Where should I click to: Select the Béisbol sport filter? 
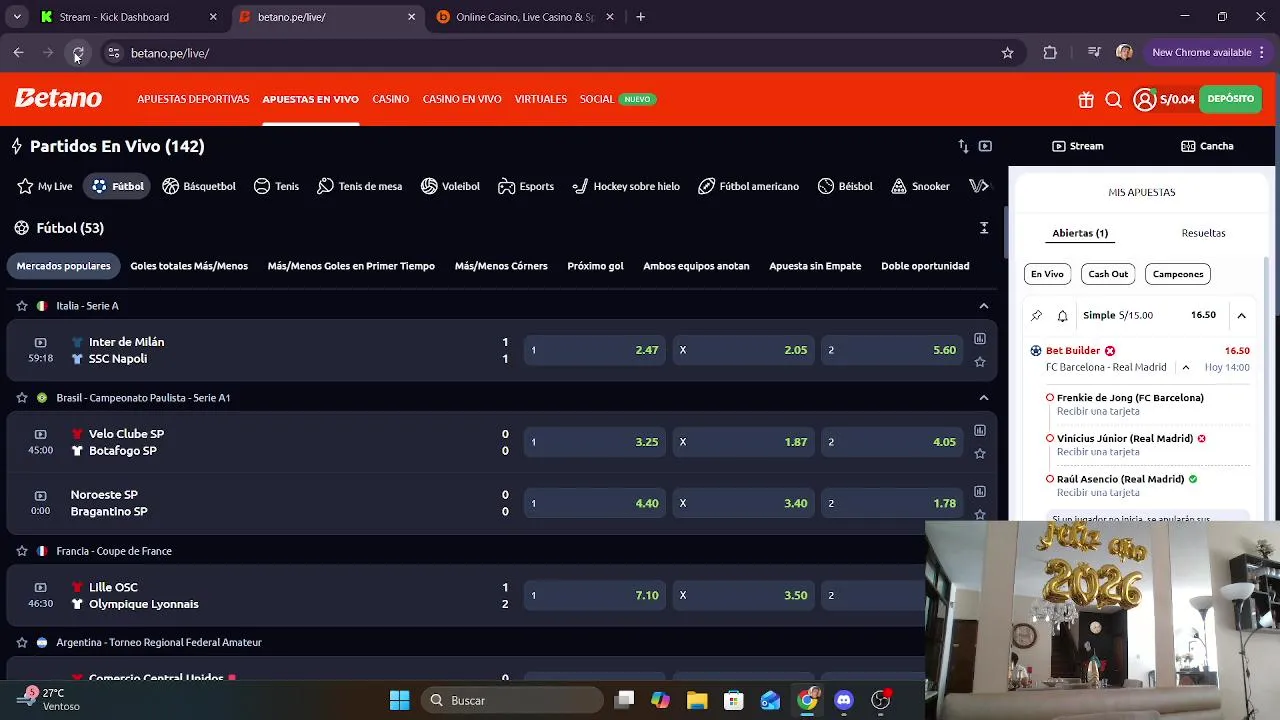pos(845,186)
